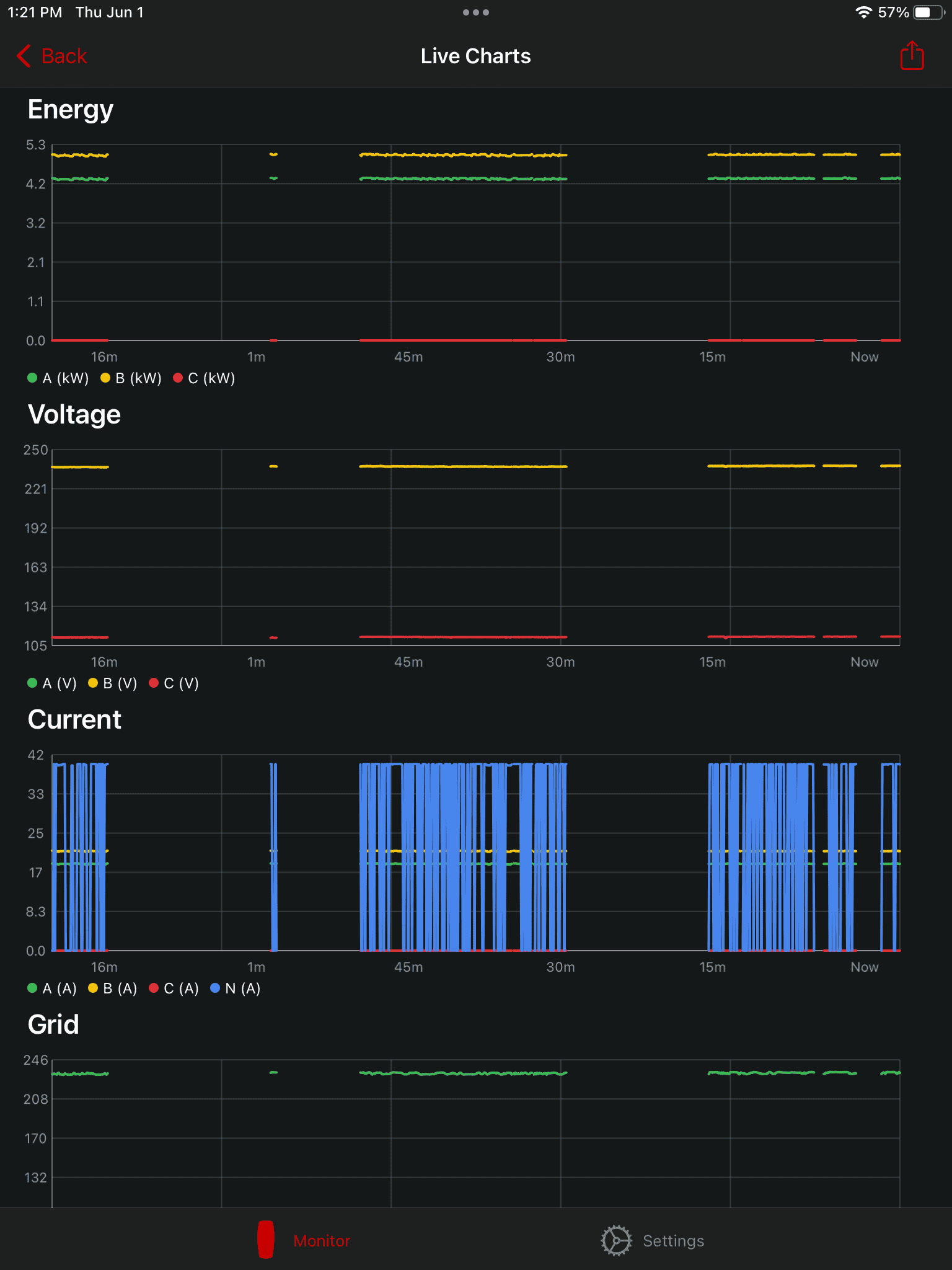Toggle A (kW) series in Energy legend
The image size is (952, 1270).
[59, 378]
